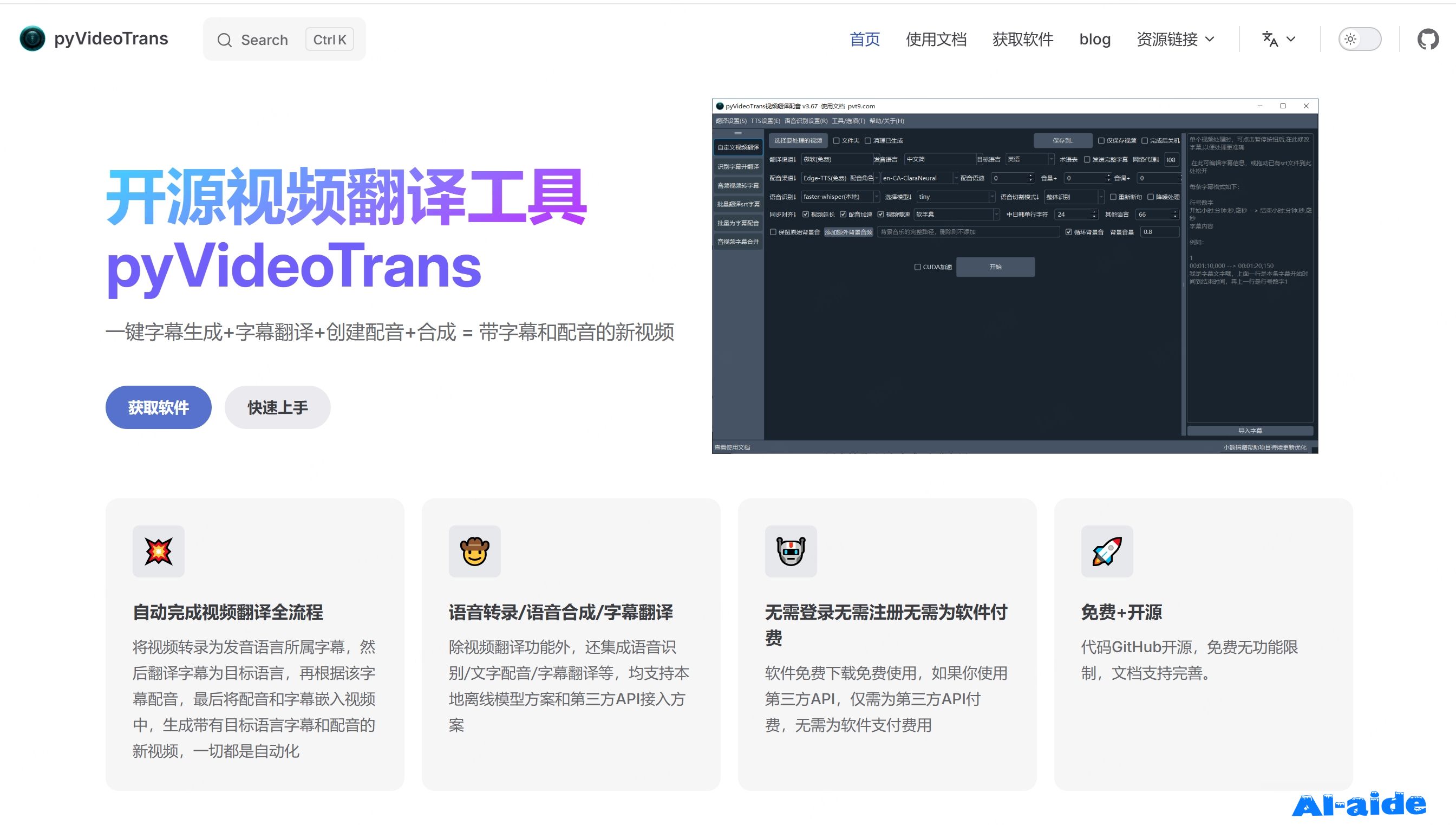This screenshot has width=1456, height=825.
Task: Check the 清理已生成 checkbox
Action: [867, 140]
